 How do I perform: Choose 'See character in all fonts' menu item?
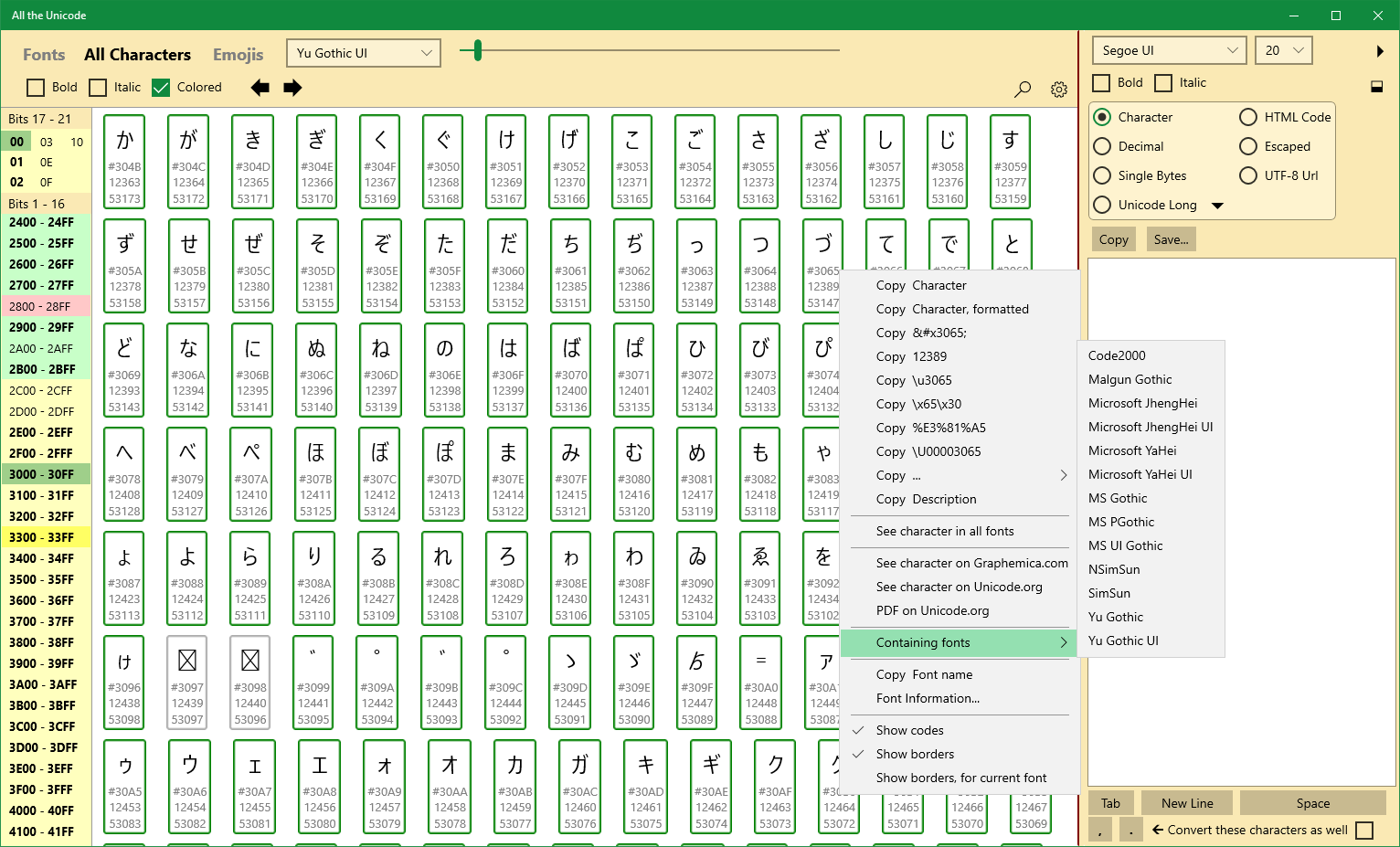point(945,531)
